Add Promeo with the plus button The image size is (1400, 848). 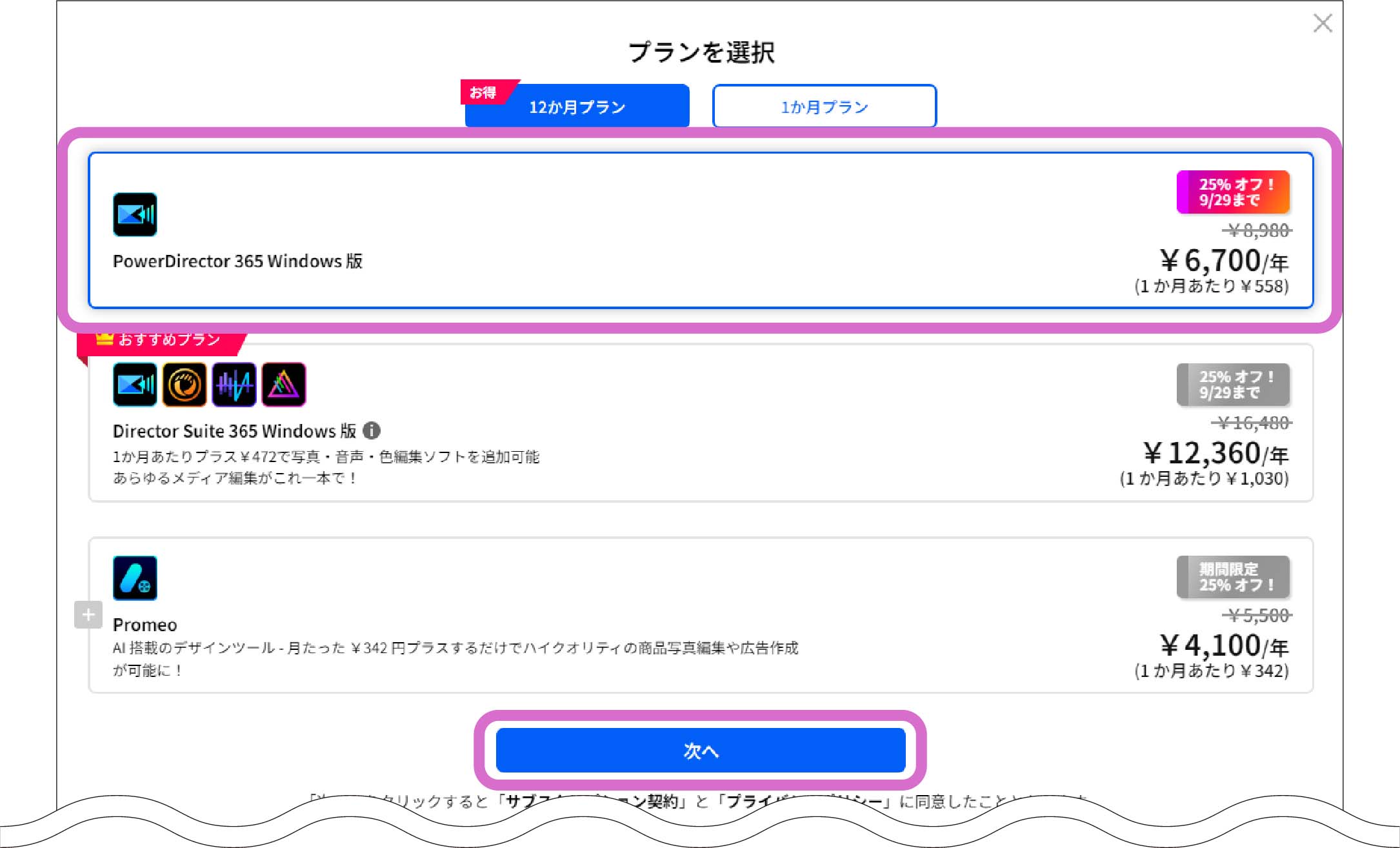[88, 614]
